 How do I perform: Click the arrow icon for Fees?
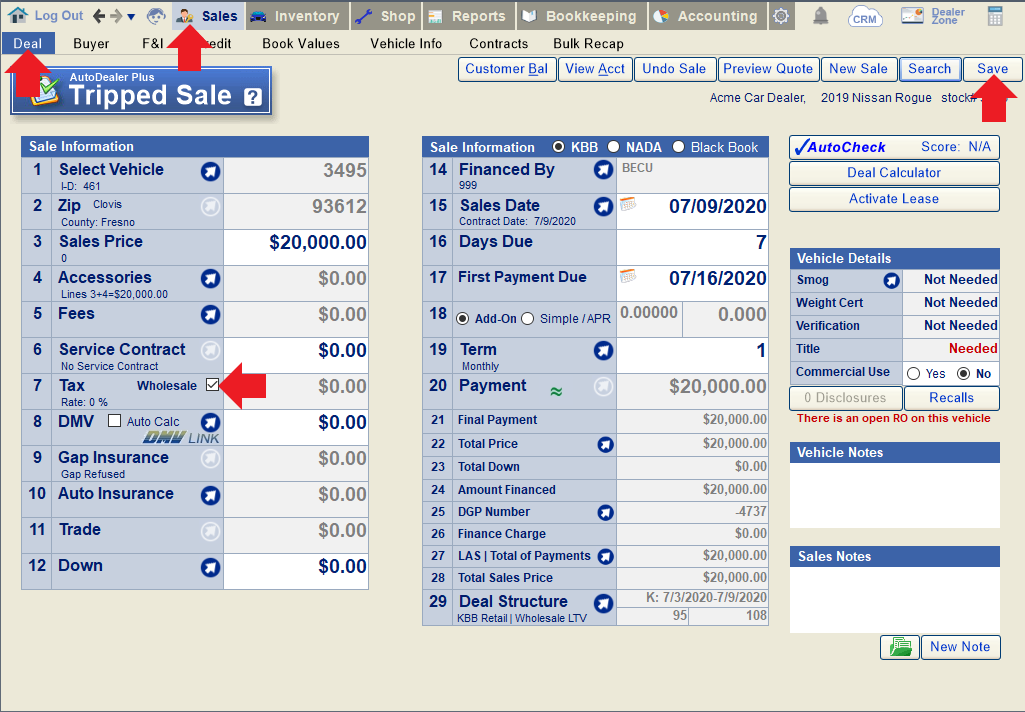[210, 315]
